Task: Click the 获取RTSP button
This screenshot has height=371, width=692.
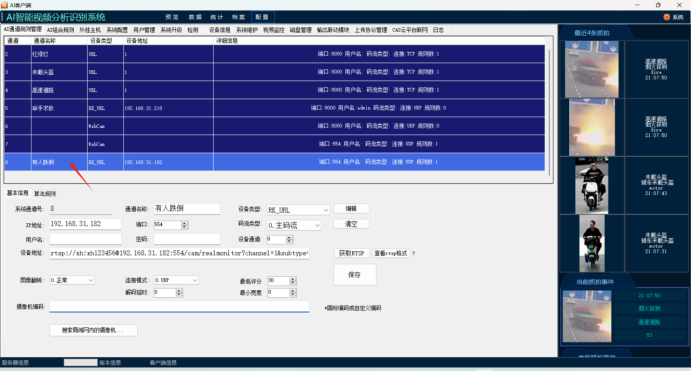Action: (351, 253)
